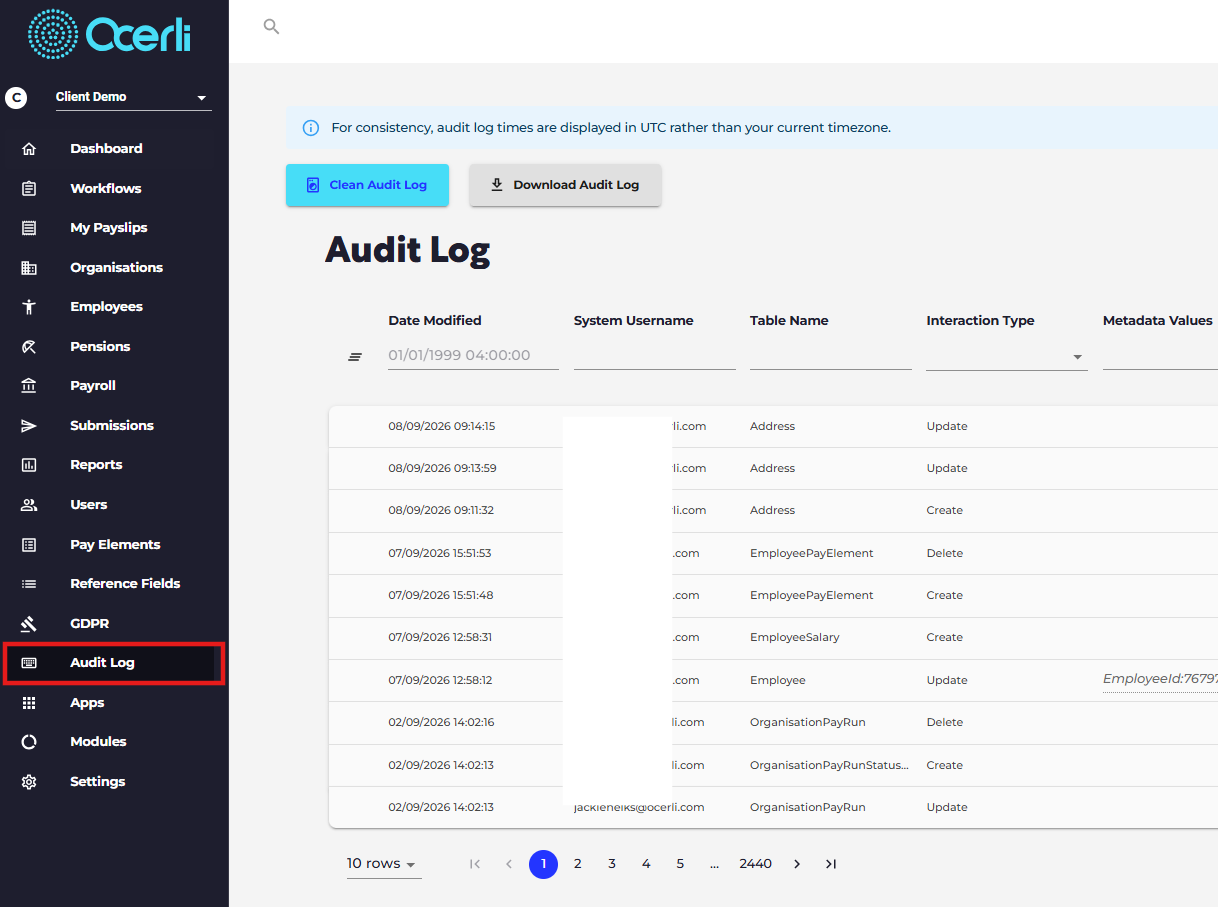The height and width of the screenshot is (907, 1218).
Task: Open Dashboard in the sidebar
Action: pyautogui.click(x=106, y=149)
